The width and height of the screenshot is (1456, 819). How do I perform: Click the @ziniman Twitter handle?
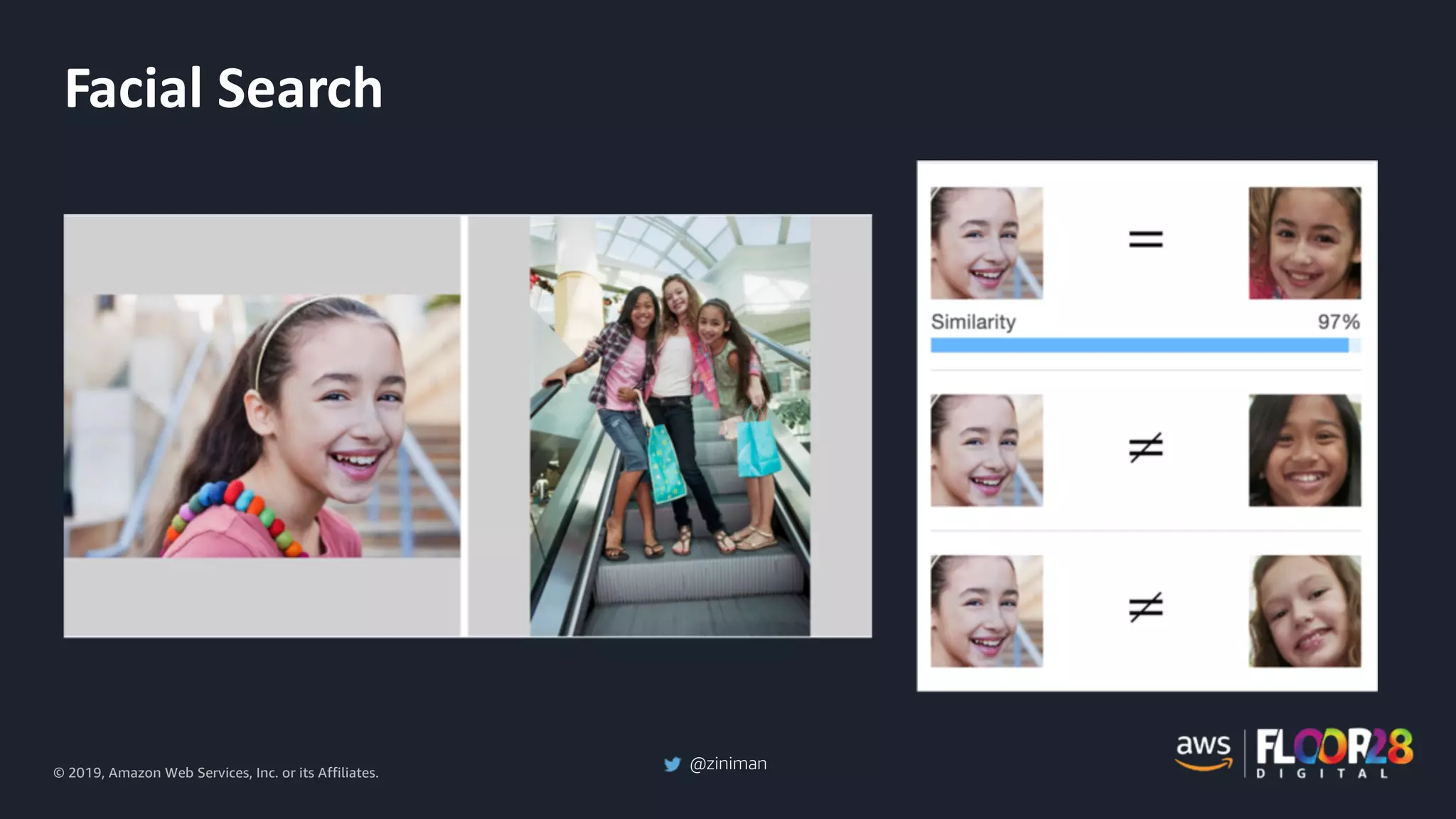[x=728, y=764]
